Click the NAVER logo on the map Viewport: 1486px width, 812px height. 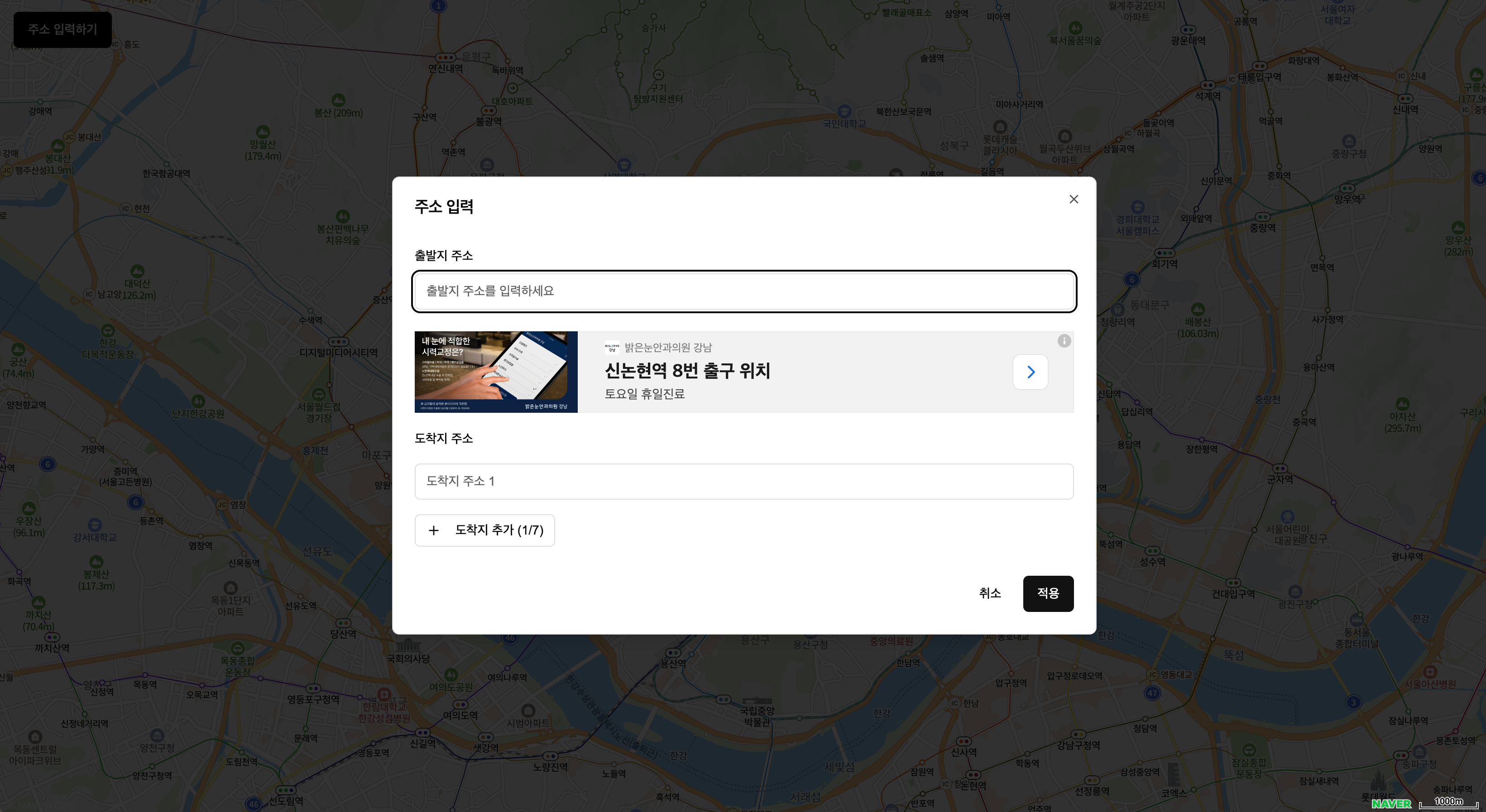pos(1391,803)
